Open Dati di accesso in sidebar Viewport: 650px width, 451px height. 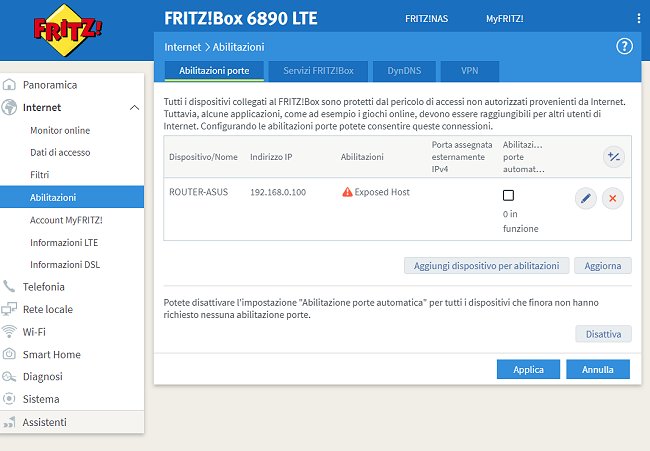60,153
